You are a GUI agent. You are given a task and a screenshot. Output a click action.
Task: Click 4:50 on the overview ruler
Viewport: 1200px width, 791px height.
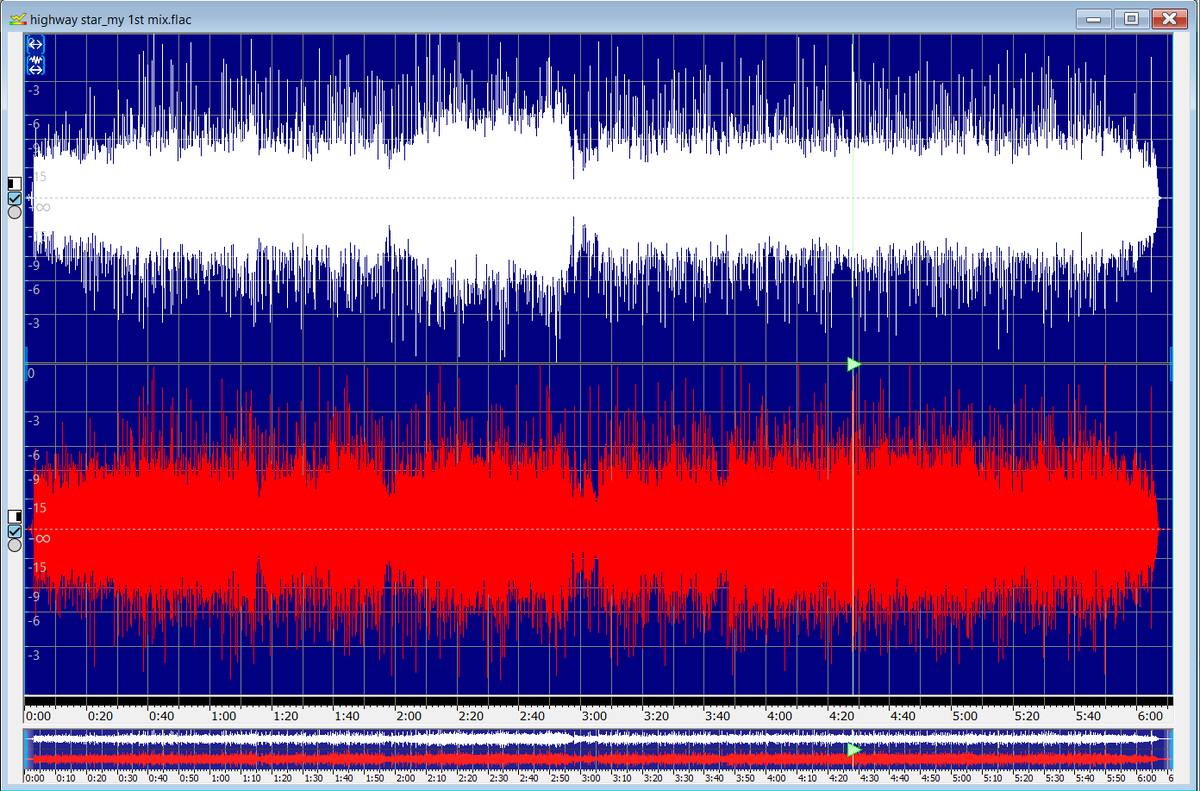click(x=930, y=778)
